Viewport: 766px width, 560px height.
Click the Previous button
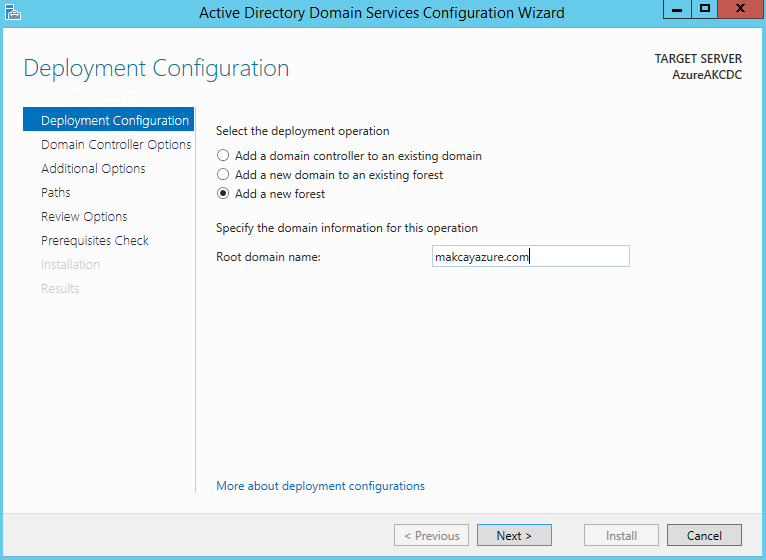(x=431, y=535)
